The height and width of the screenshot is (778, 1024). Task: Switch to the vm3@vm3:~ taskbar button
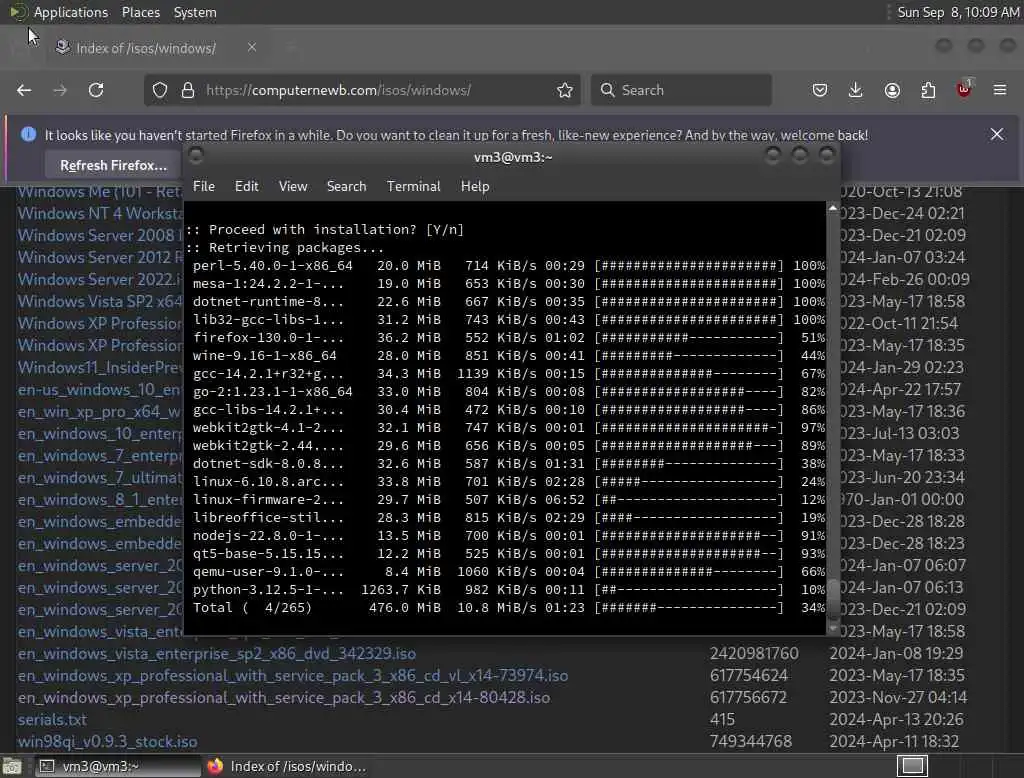(118, 766)
